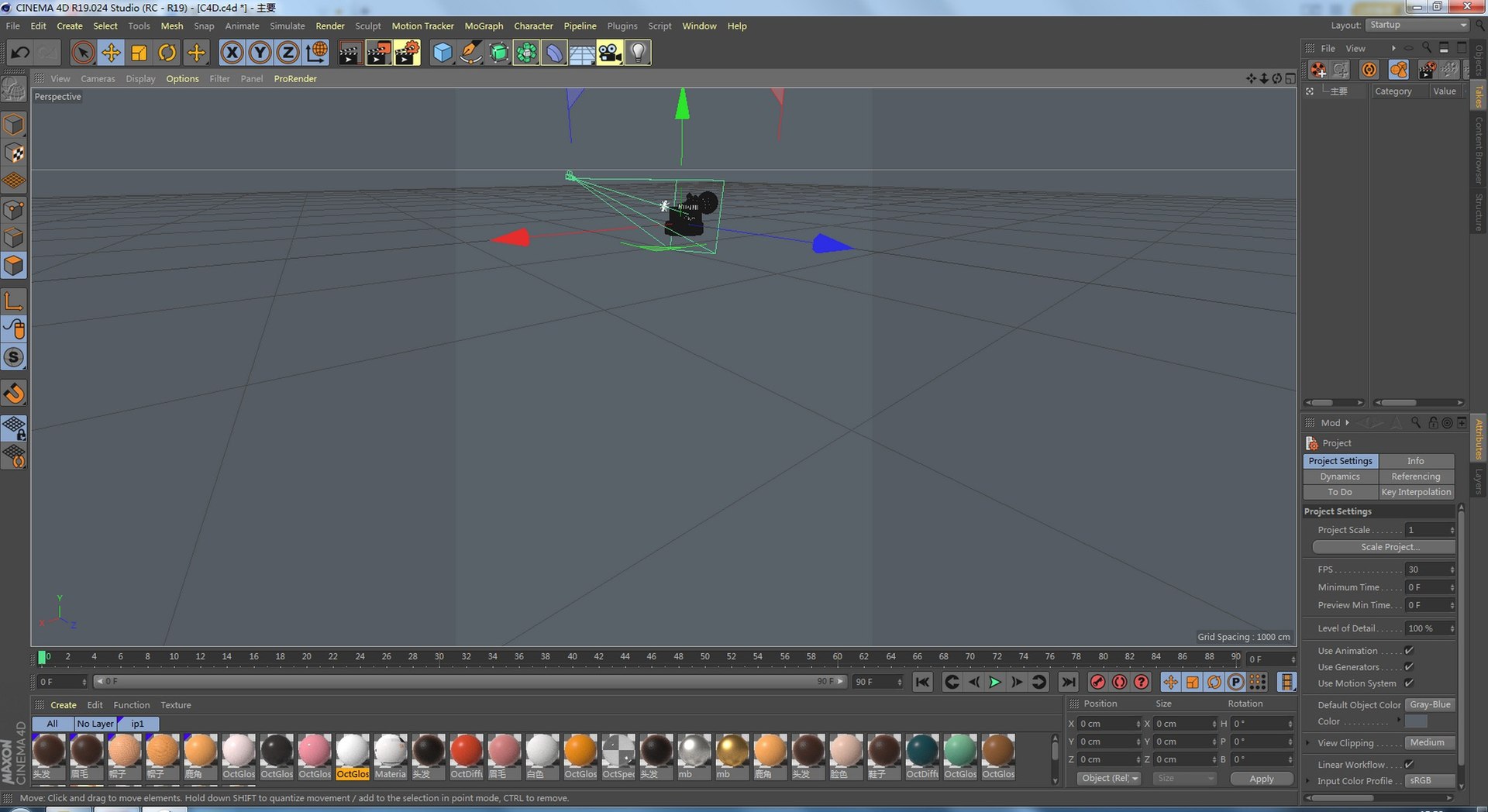Viewport: 1488px width, 812px height.
Task: Switch to Texture mode icon
Action: [x=14, y=153]
